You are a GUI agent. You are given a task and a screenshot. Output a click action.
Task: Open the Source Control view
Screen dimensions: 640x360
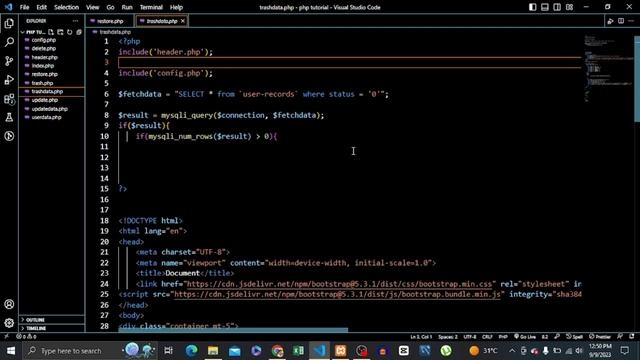point(9,61)
